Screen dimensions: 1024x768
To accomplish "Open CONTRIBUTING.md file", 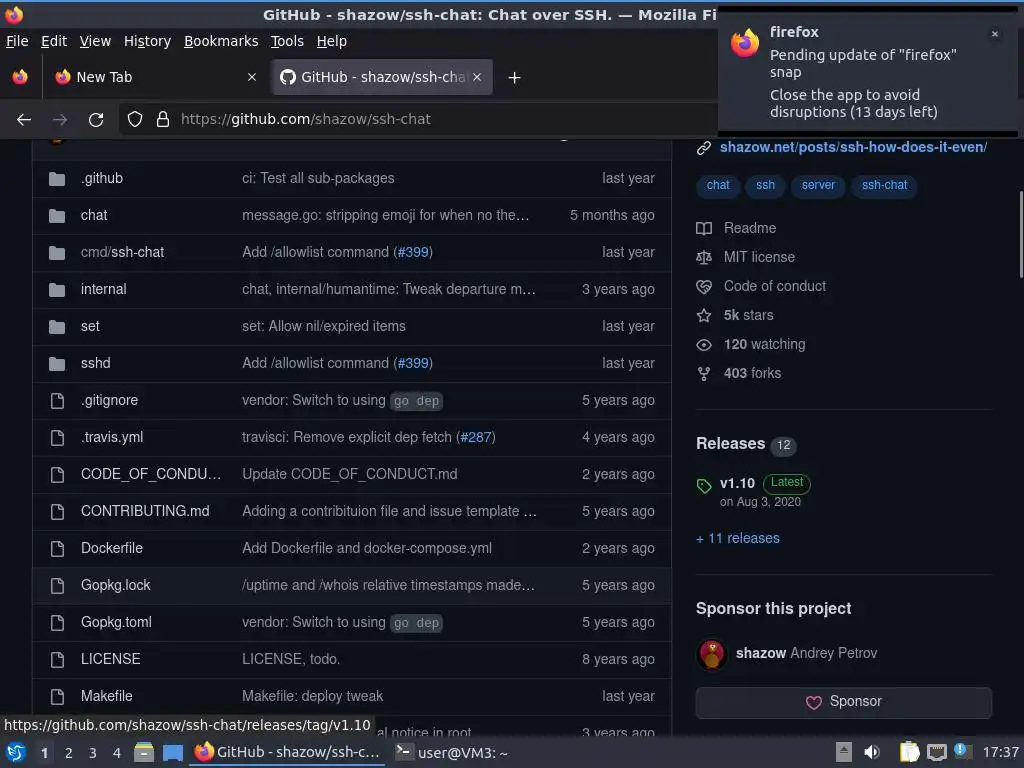I will (145, 511).
